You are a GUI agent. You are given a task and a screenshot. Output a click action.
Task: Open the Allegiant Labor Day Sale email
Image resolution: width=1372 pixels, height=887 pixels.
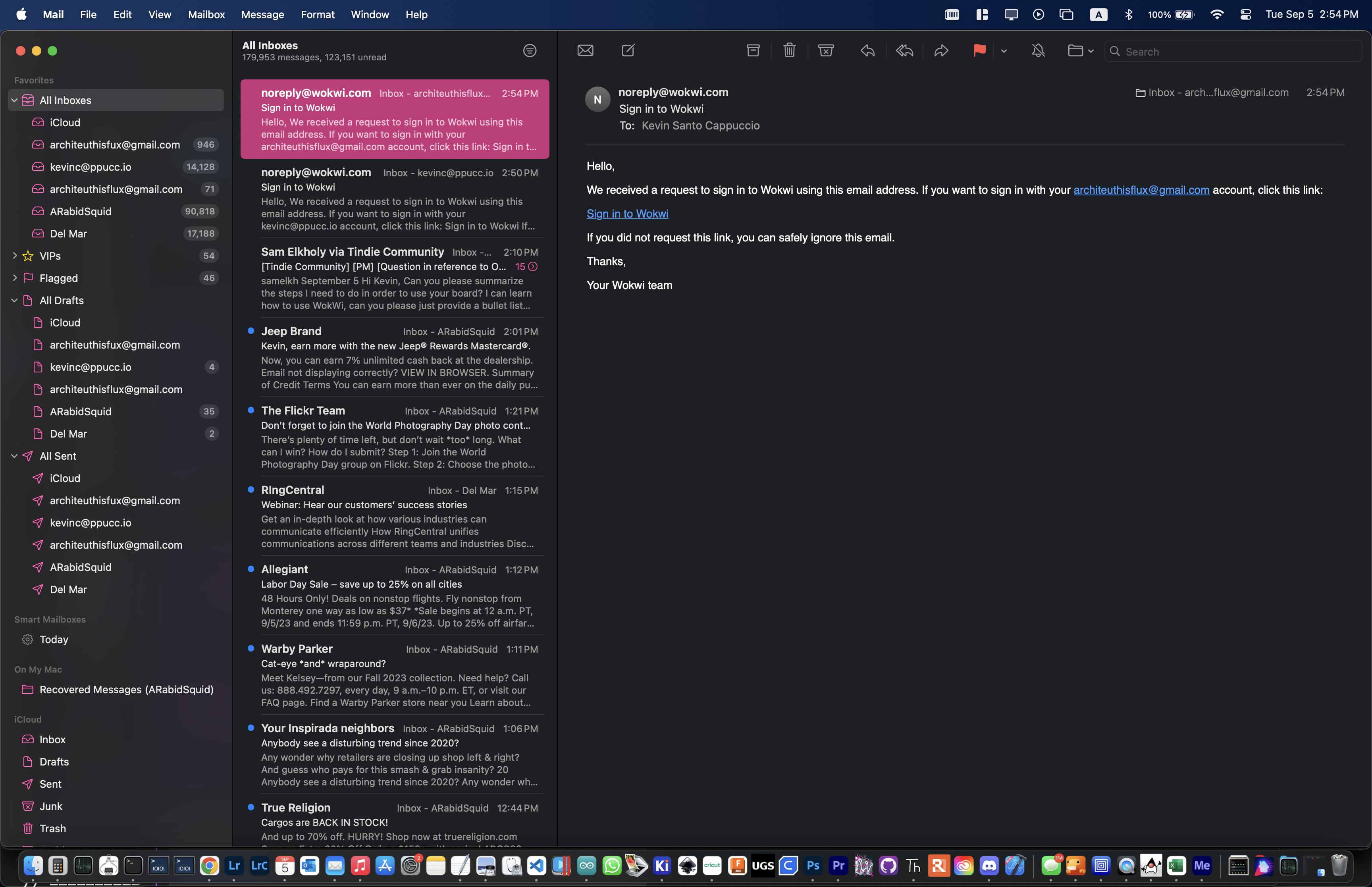395,596
